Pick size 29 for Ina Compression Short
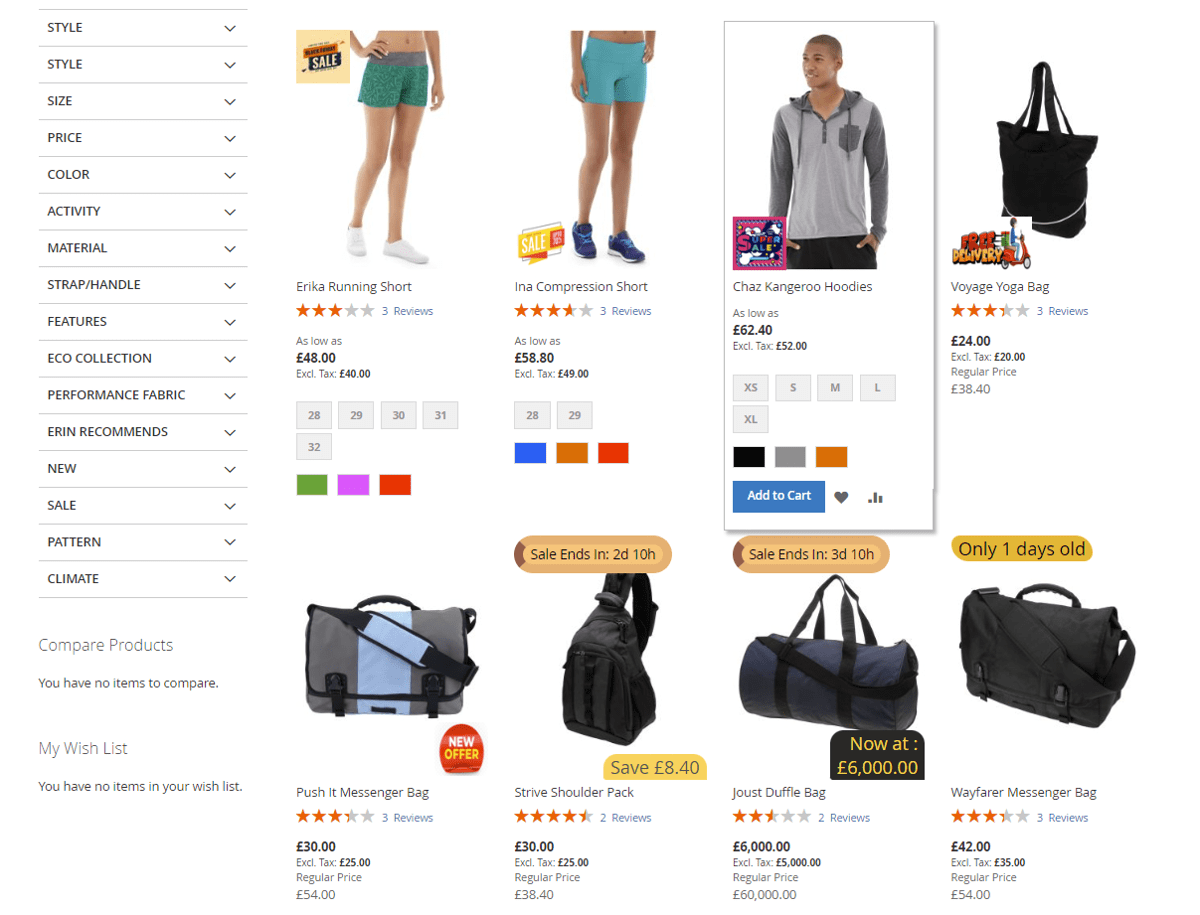Image resolution: width=1200 pixels, height=915 pixels. (574, 415)
